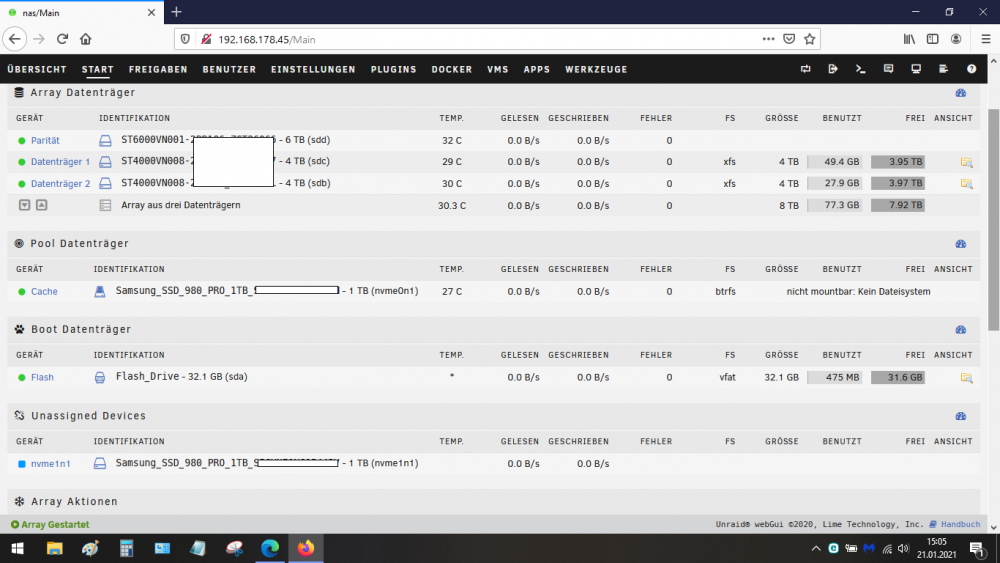Click the first icon right of WERKZEUGE
Screen dimensions: 1000x563
pyautogui.click(x=805, y=69)
